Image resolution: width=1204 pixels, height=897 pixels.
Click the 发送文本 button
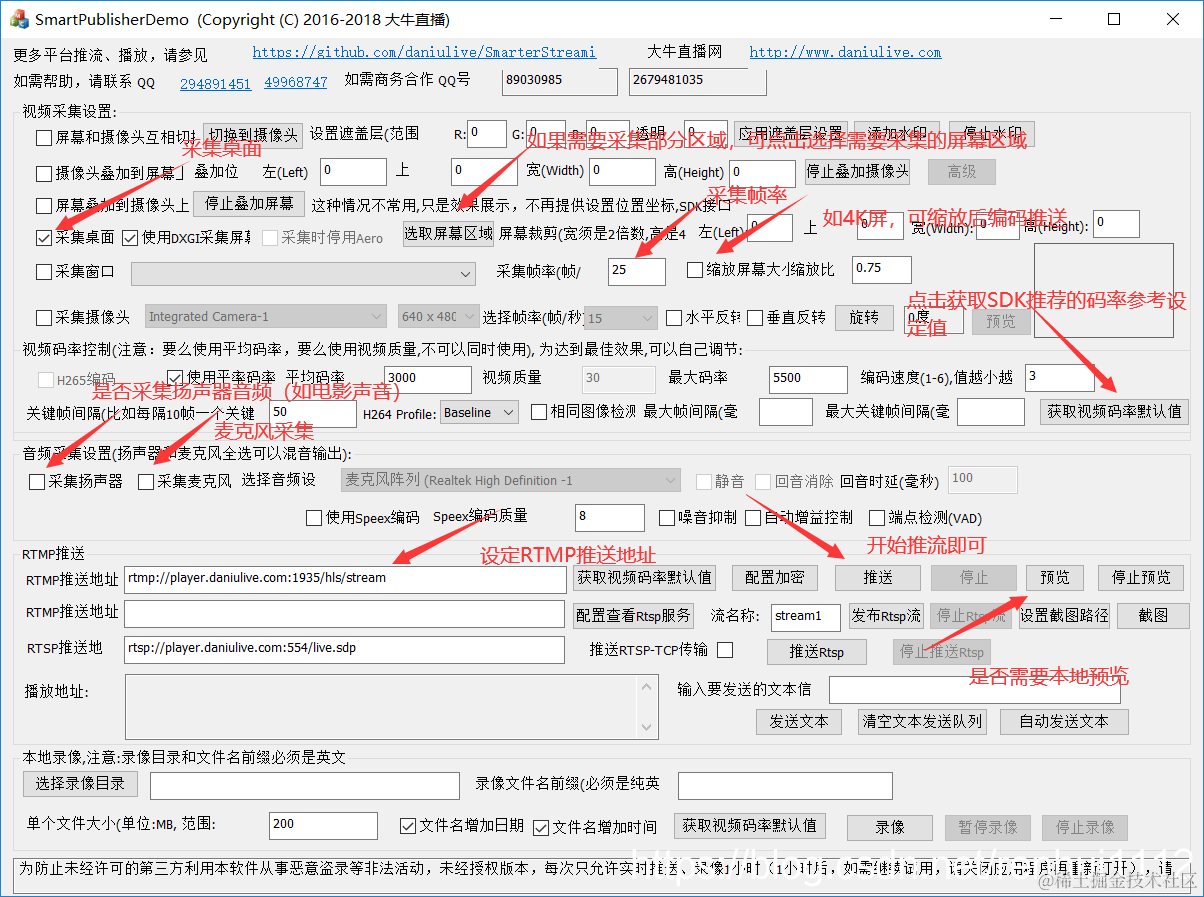click(x=798, y=721)
